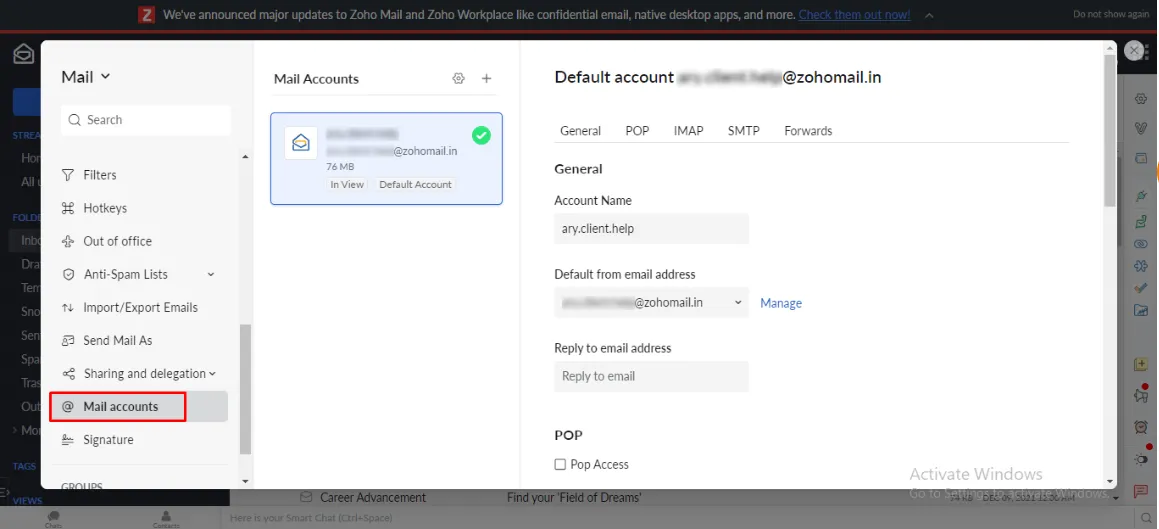Open Hotkeys settings
The width and height of the screenshot is (1159, 529).
[105, 208]
